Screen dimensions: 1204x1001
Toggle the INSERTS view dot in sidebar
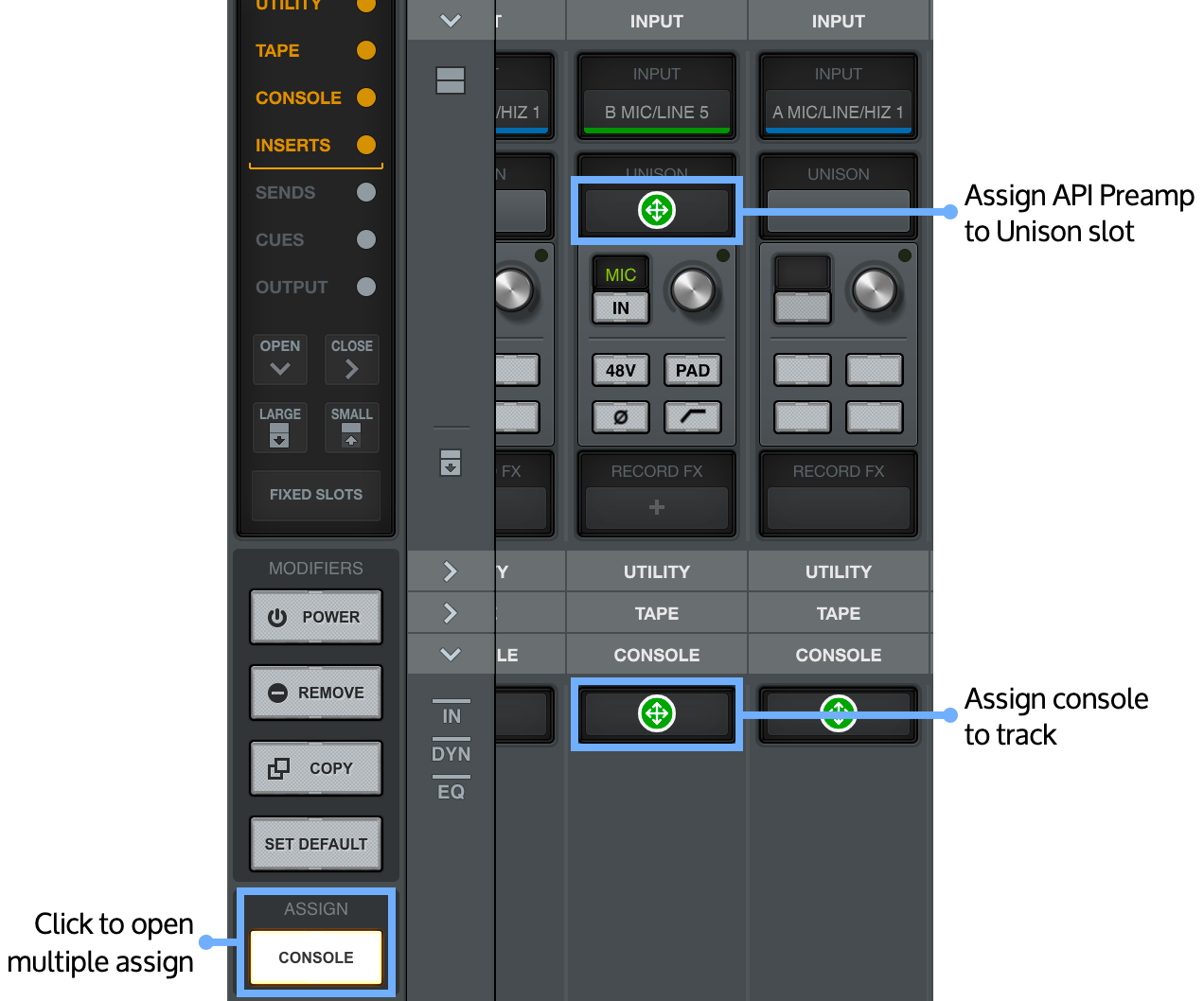click(366, 145)
